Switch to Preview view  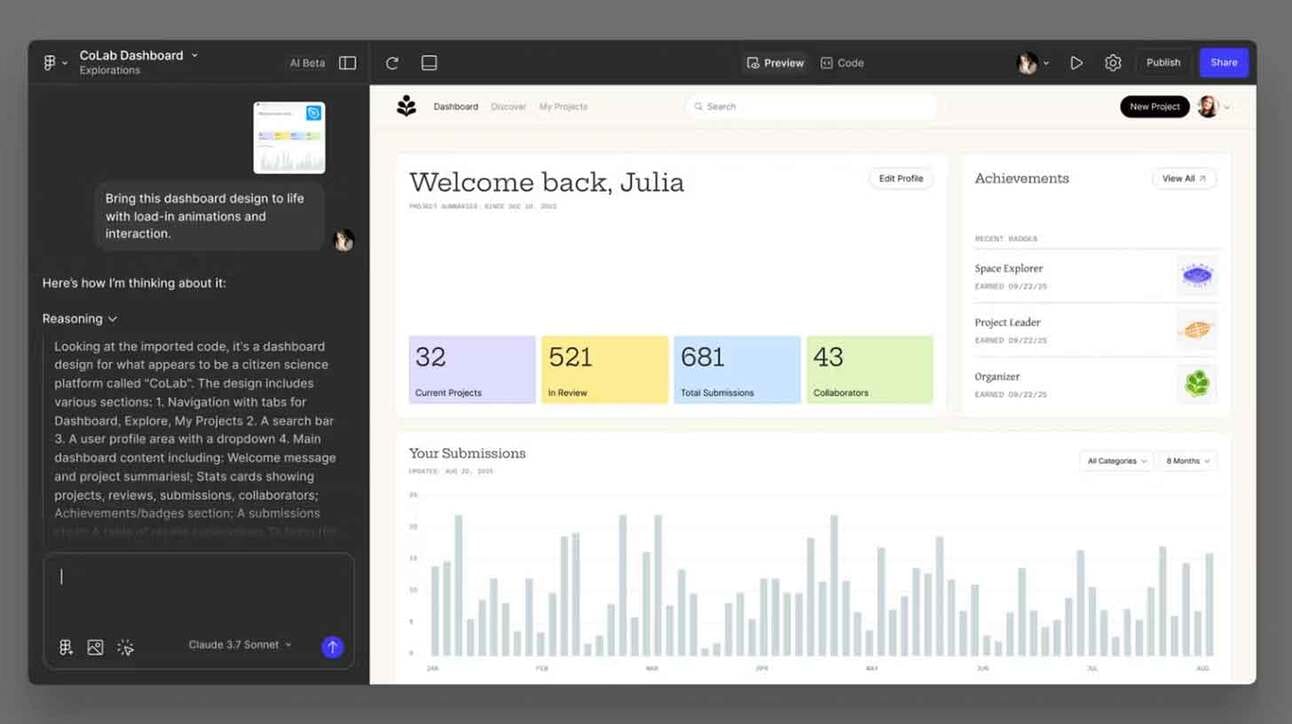pos(775,63)
